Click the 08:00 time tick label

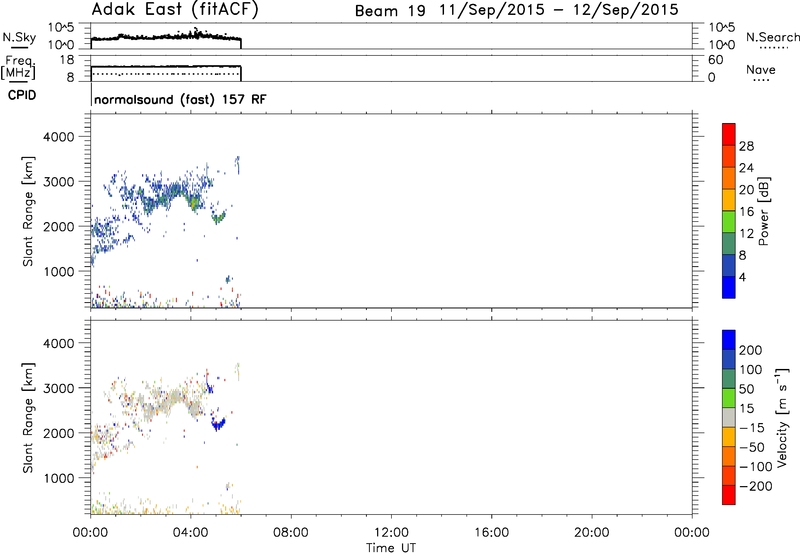tap(291, 533)
